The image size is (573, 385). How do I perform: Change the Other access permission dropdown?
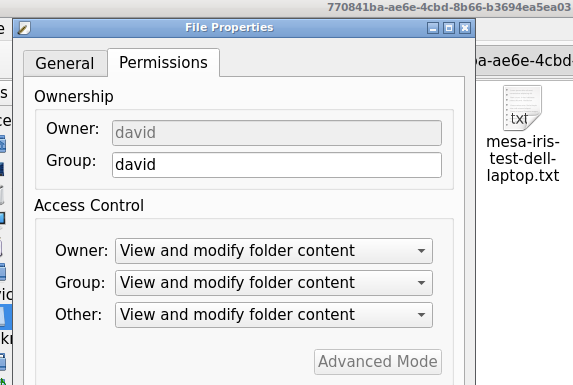tap(274, 315)
